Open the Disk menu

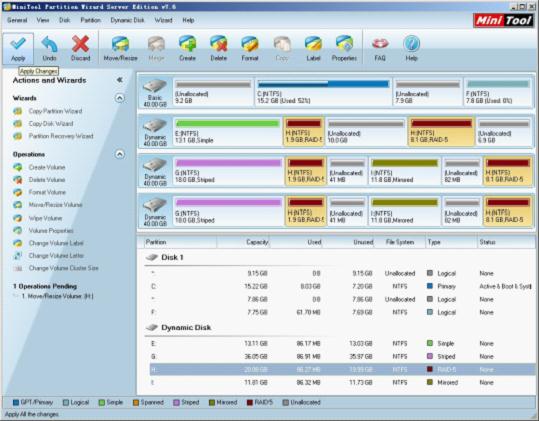(65, 20)
